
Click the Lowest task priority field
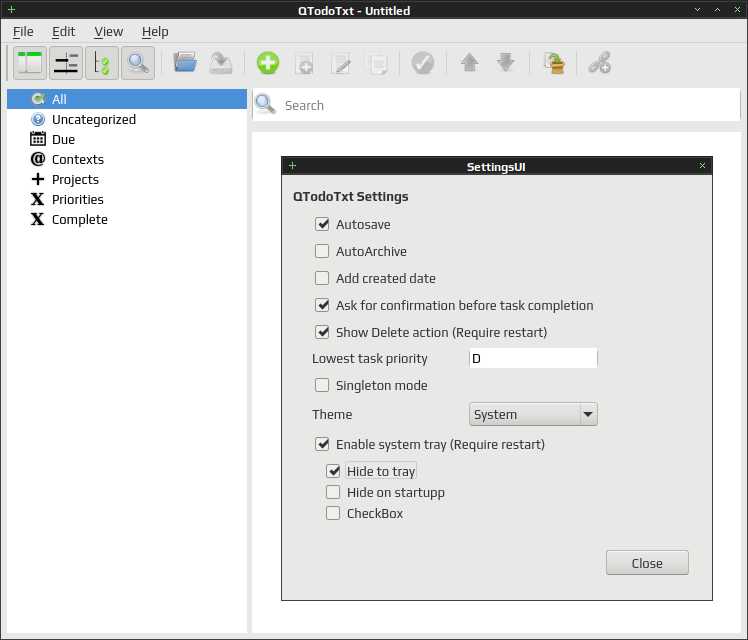coord(533,358)
